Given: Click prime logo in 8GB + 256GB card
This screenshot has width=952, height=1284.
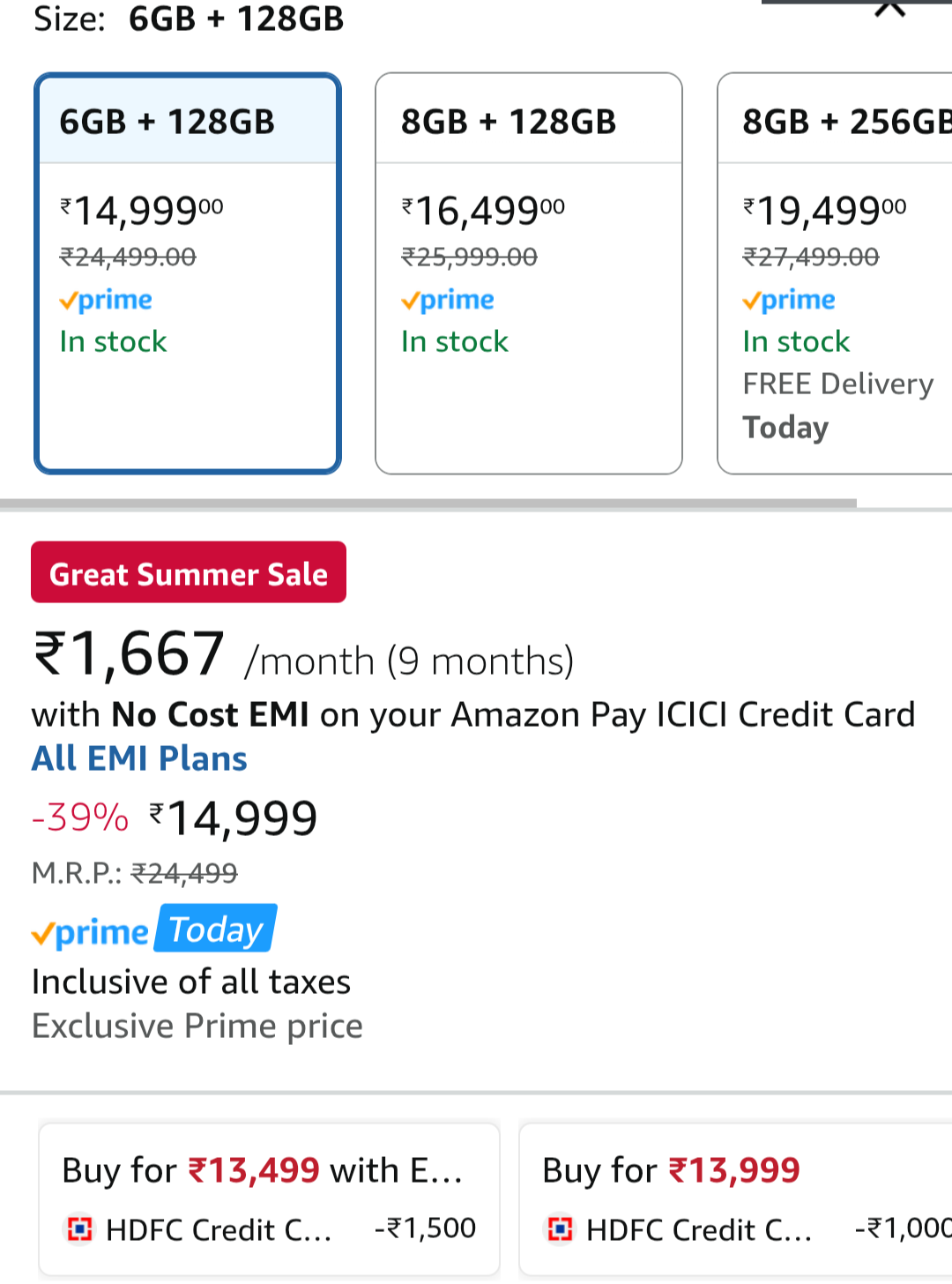Looking at the screenshot, I should (789, 301).
